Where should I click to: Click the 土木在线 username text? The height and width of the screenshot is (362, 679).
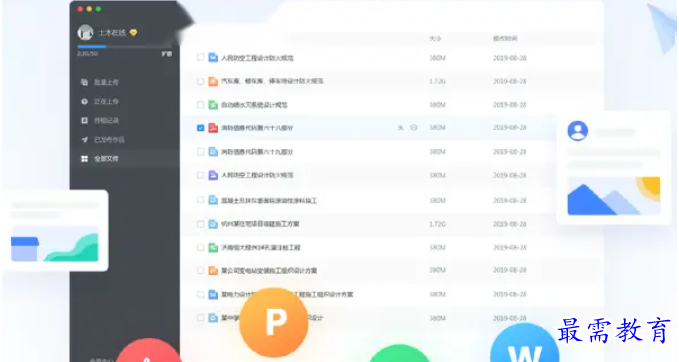[x=112, y=32]
